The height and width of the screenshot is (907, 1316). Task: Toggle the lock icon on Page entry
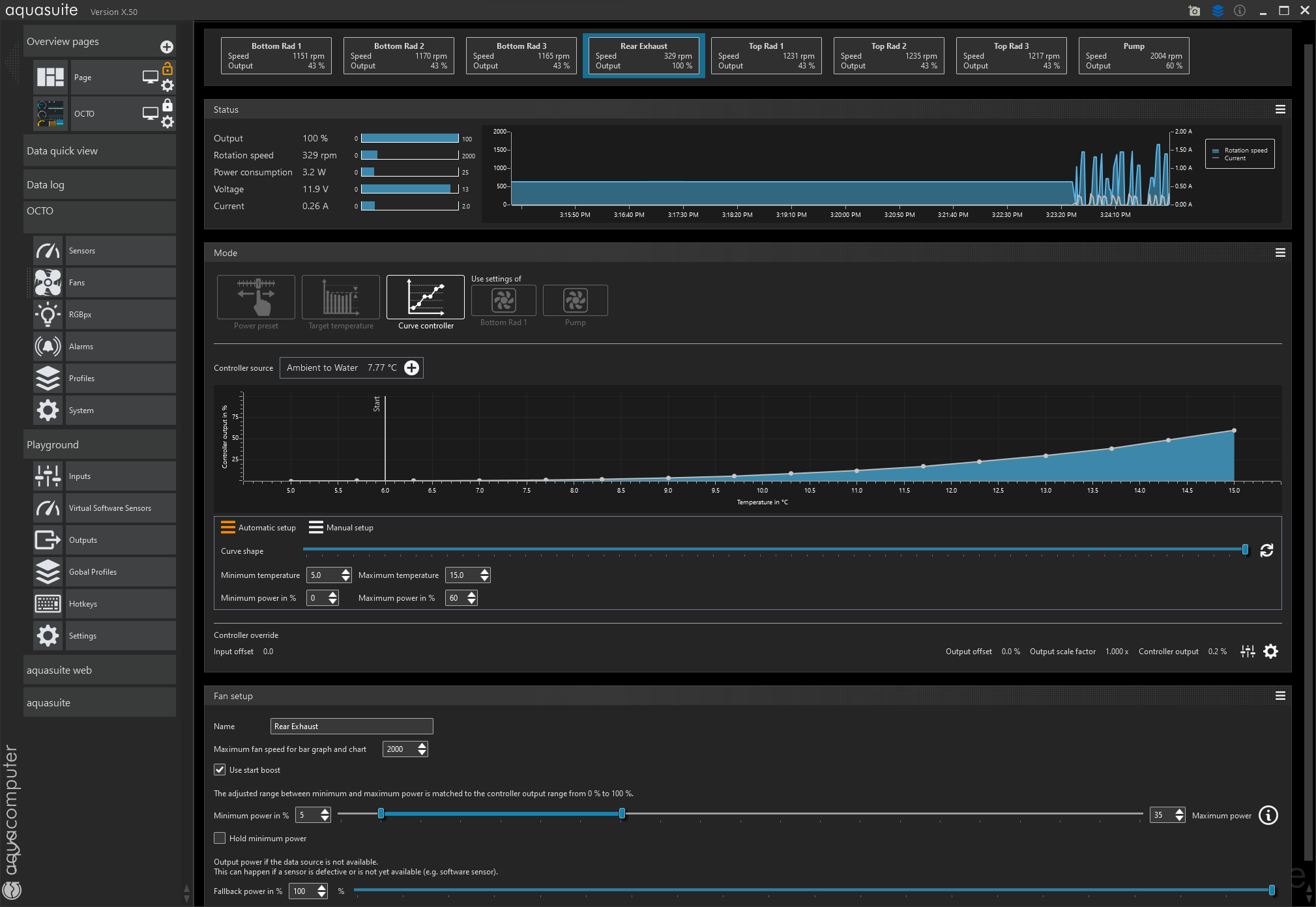[x=168, y=68]
